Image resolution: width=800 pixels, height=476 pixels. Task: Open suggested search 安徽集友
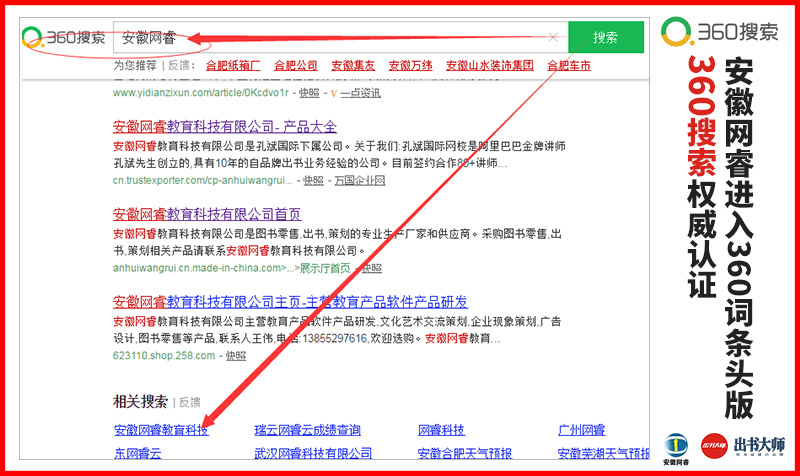pyautogui.click(x=353, y=66)
